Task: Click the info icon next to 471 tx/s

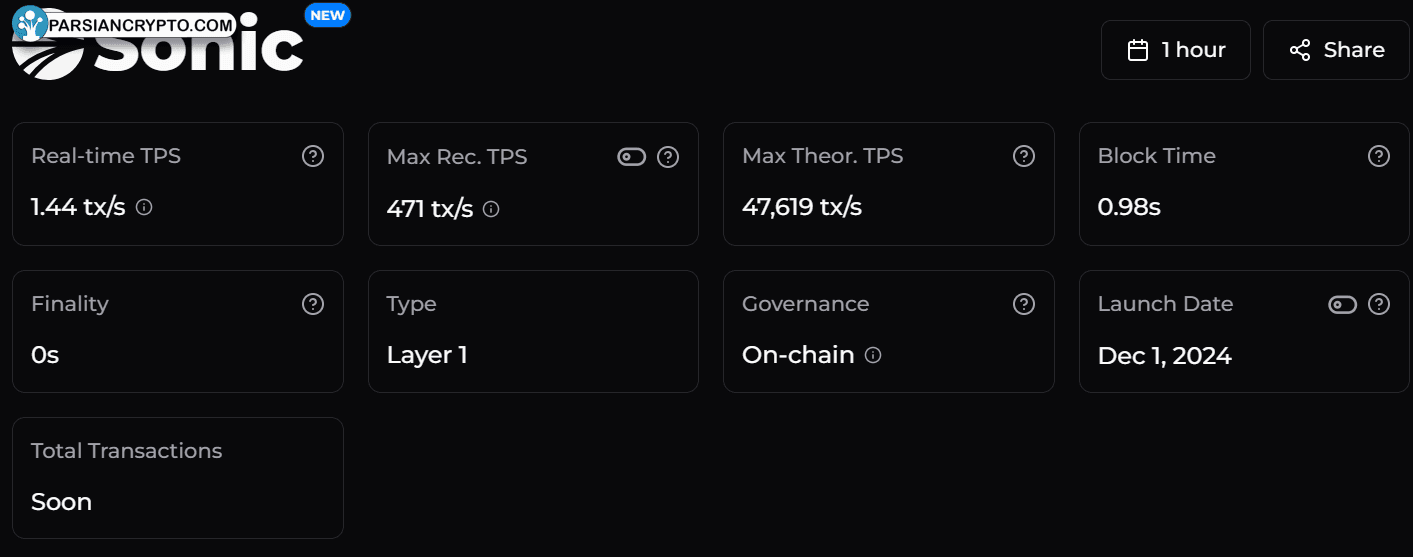Action: [491, 209]
